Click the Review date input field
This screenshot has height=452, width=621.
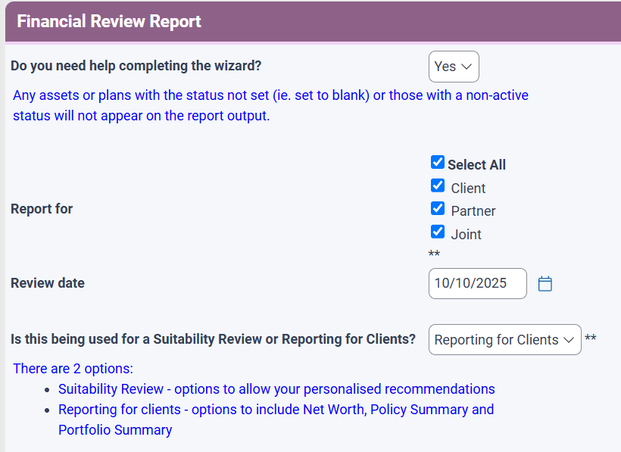coord(477,284)
